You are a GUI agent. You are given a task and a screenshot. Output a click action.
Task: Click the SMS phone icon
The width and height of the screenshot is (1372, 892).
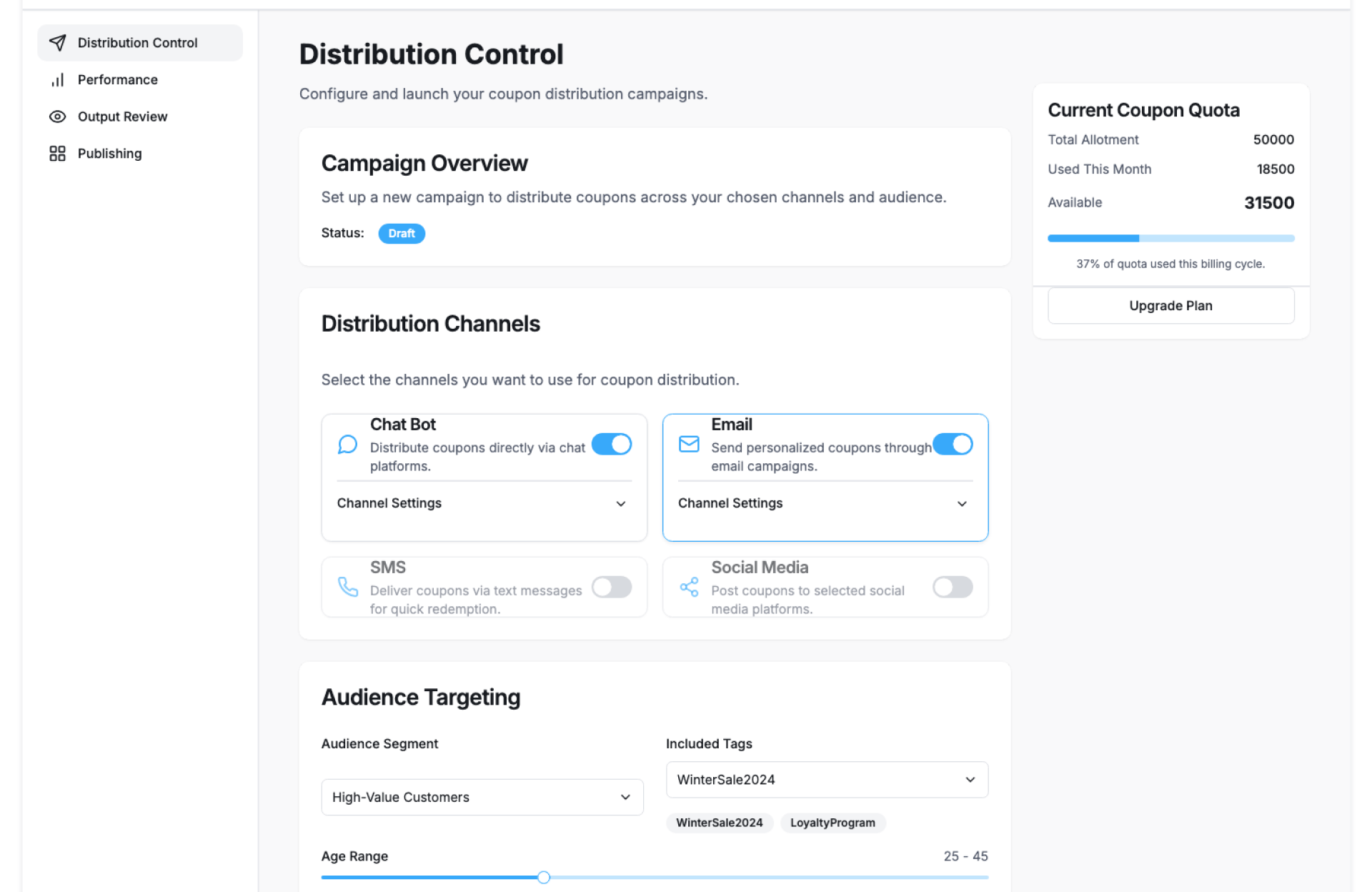(x=347, y=588)
